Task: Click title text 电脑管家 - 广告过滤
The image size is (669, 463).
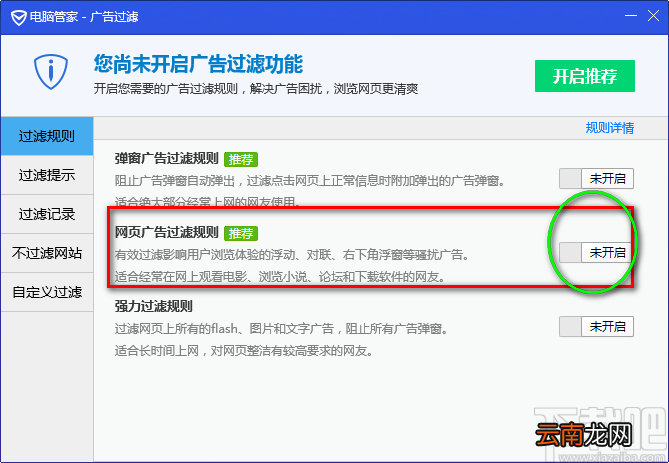Action: (84, 17)
